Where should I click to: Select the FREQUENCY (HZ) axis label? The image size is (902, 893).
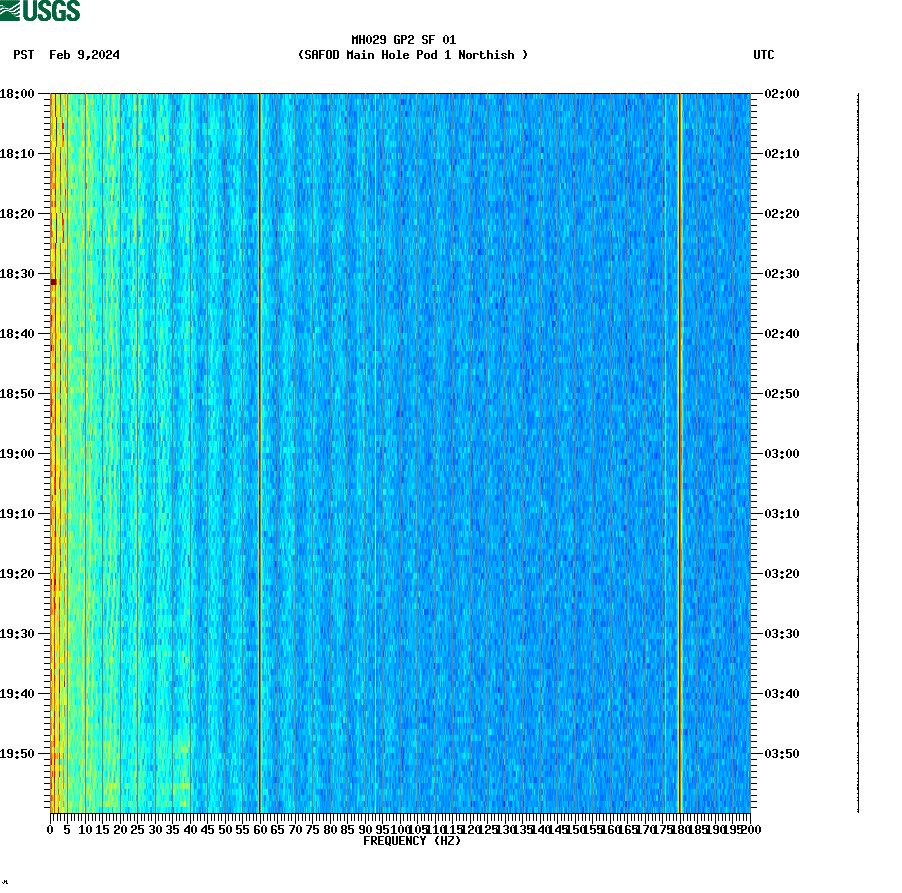tap(411, 841)
